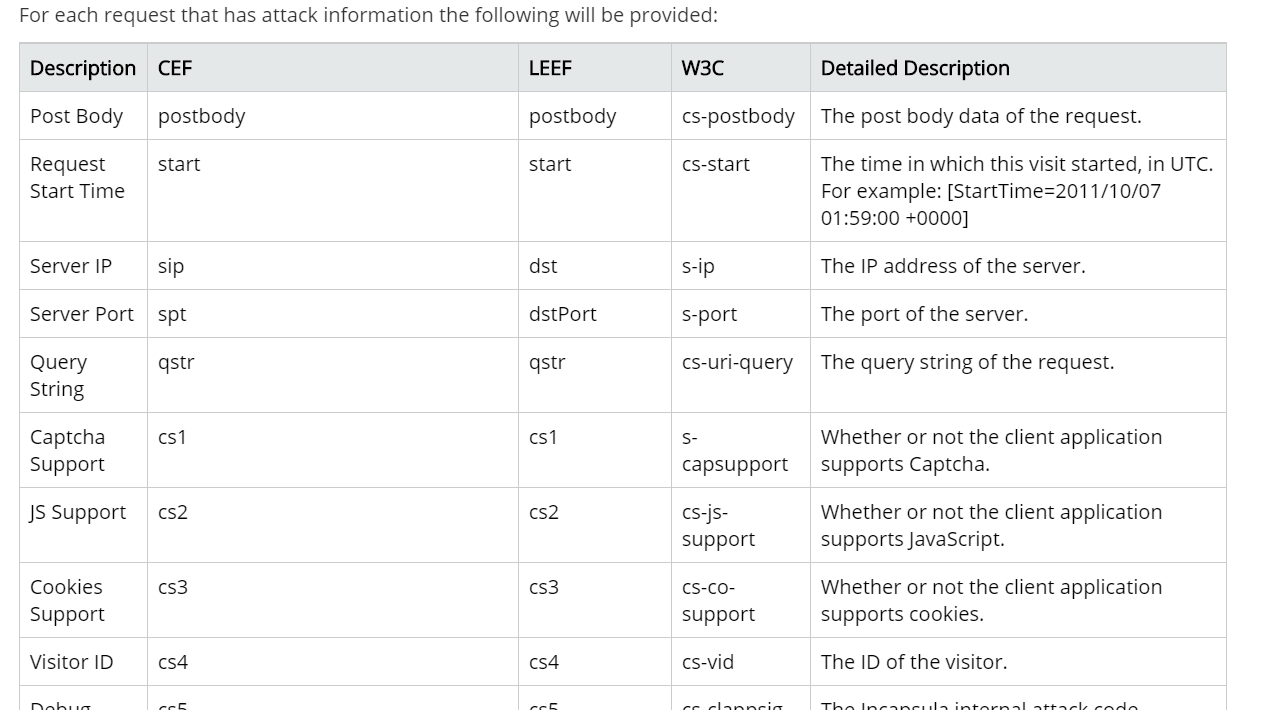Click the 's-capsupport' W3C cell

click(734, 451)
